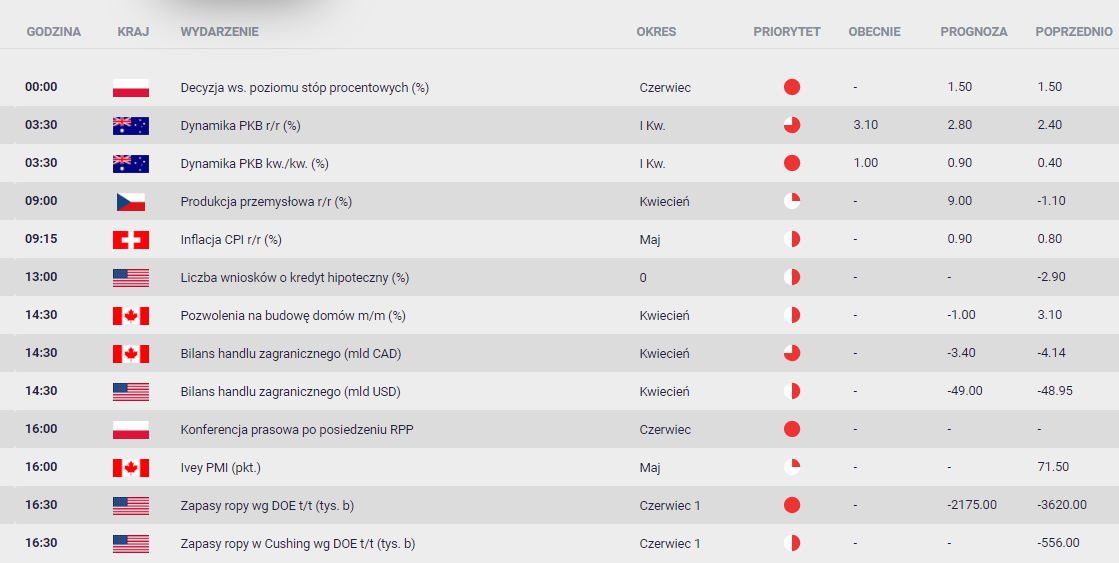Click the POPRZEDNIO column header
1119x563 pixels.
1073,32
